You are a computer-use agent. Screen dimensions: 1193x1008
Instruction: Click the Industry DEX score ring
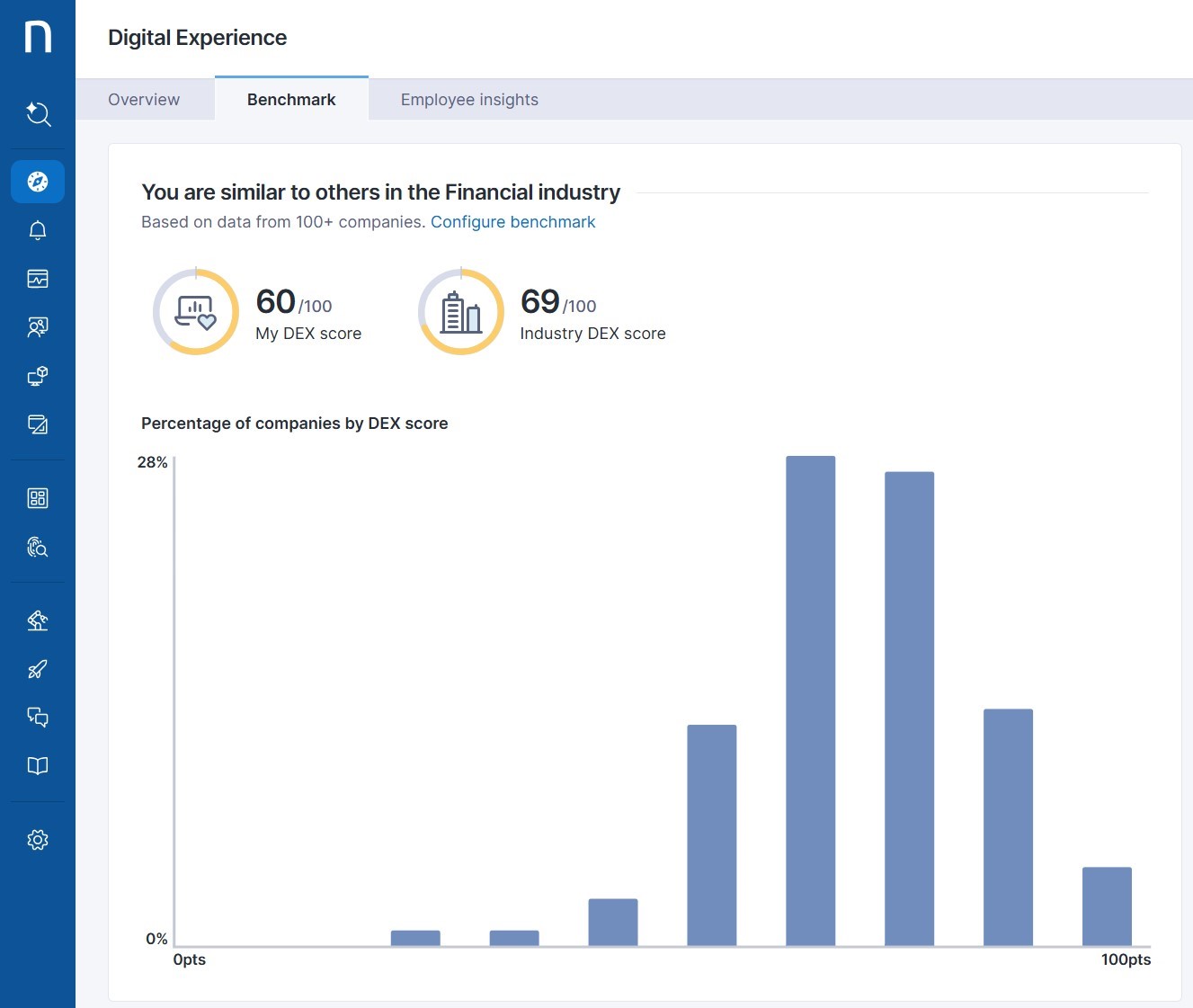click(461, 312)
